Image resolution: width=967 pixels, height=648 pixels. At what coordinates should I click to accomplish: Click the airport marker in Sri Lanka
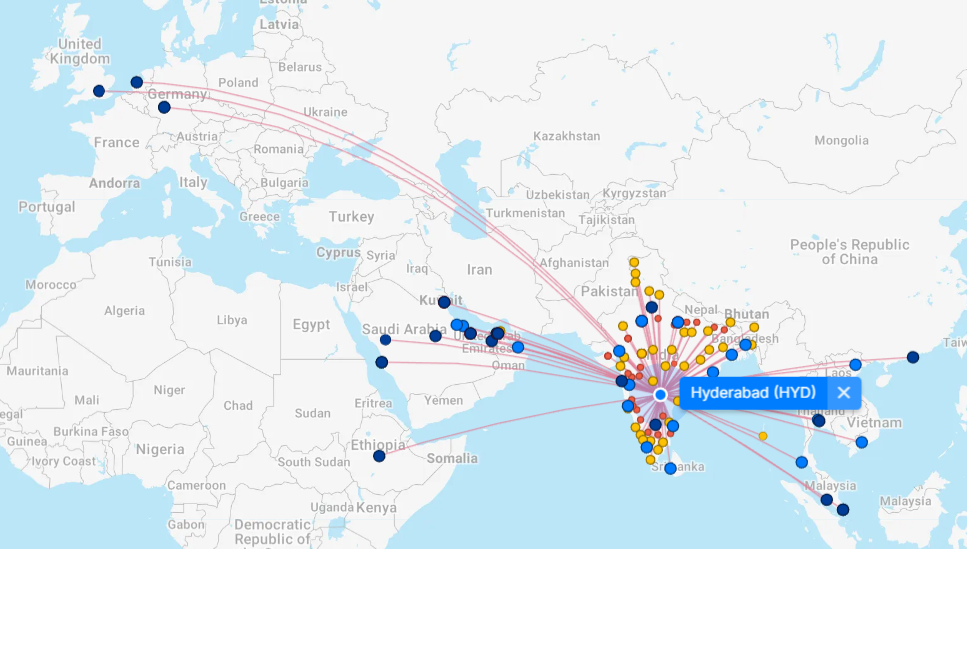pyautogui.click(x=670, y=468)
